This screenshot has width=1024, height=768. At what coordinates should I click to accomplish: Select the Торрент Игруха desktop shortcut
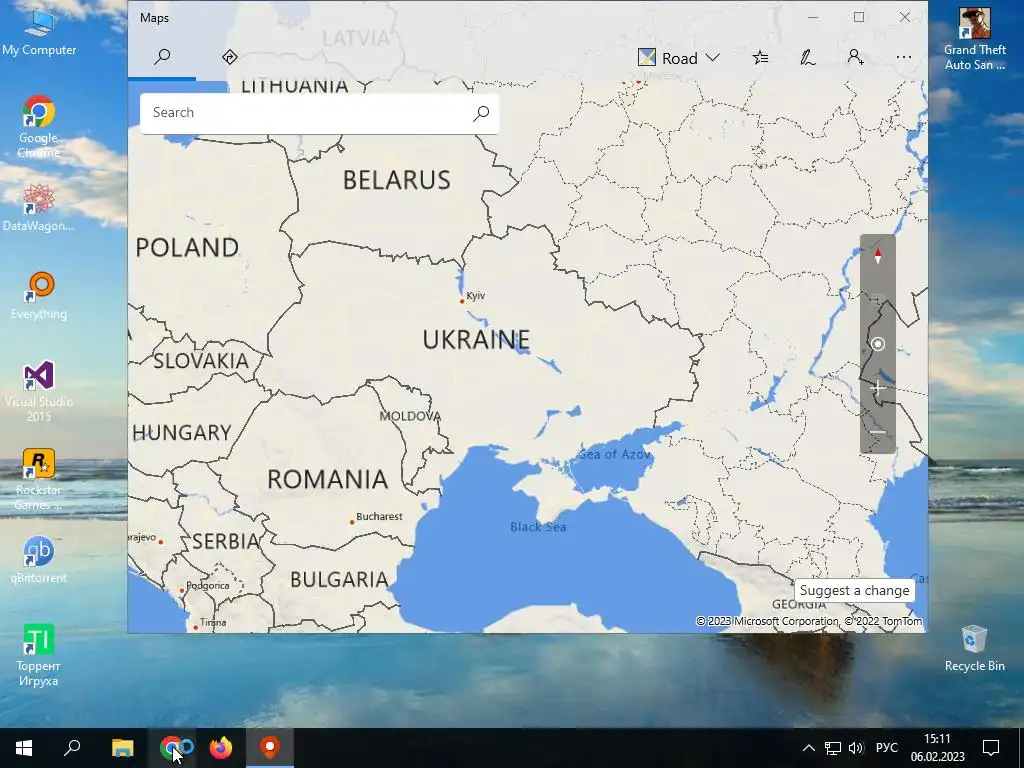coord(39,655)
